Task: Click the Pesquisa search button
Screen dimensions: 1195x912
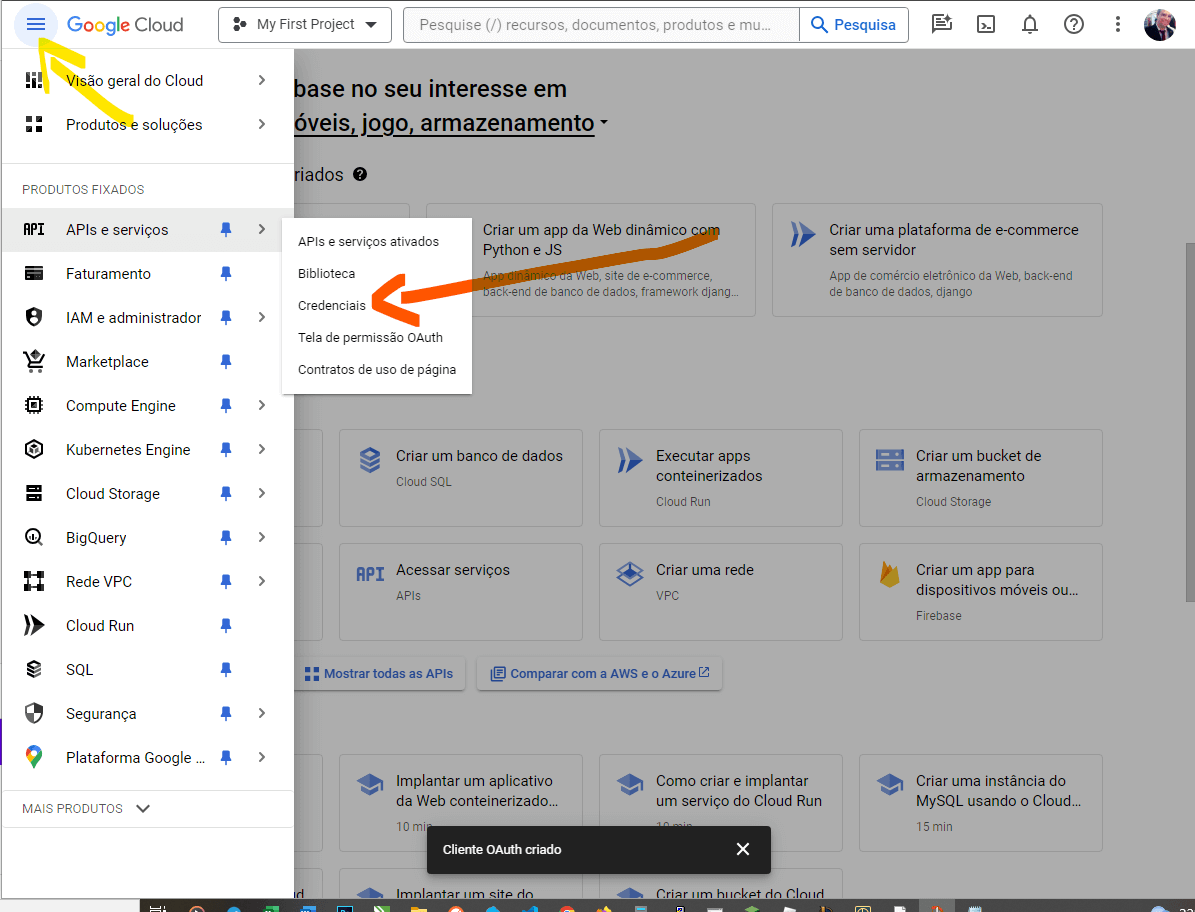Action: (853, 25)
